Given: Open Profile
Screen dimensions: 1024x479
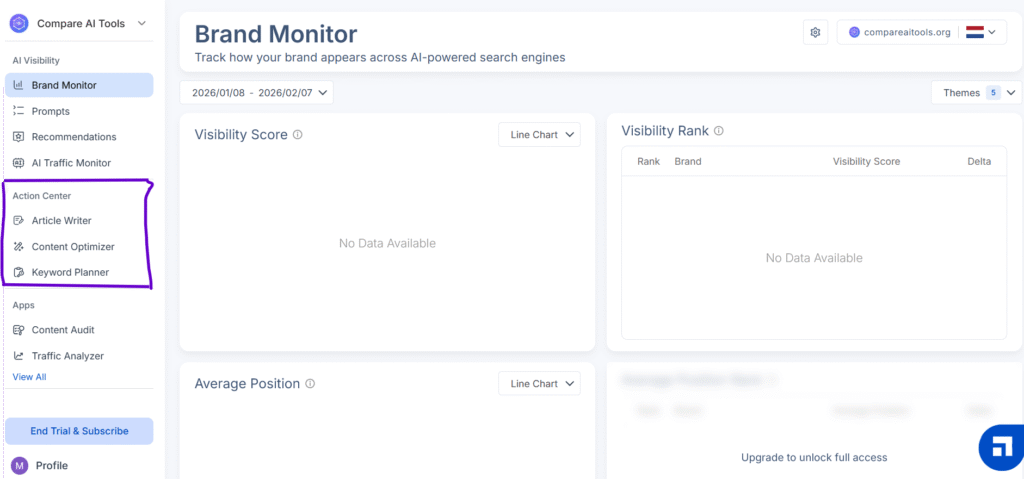Looking at the screenshot, I should (x=52, y=465).
